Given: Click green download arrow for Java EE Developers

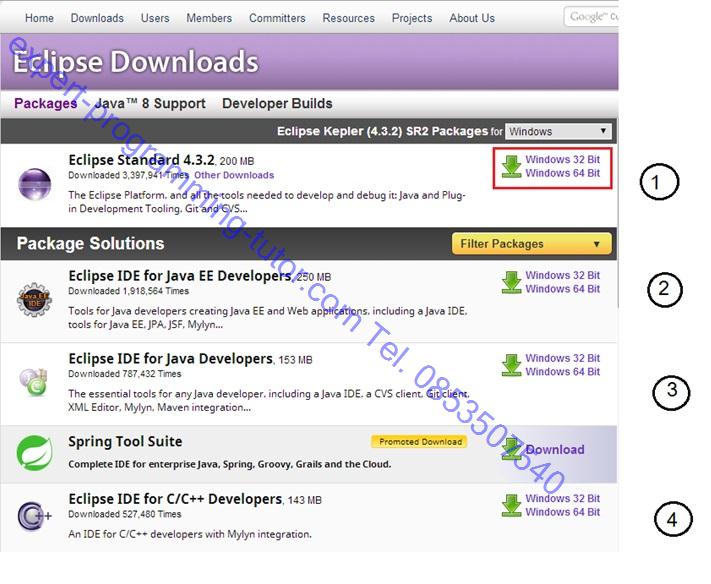Looking at the screenshot, I should coord(511,282).
